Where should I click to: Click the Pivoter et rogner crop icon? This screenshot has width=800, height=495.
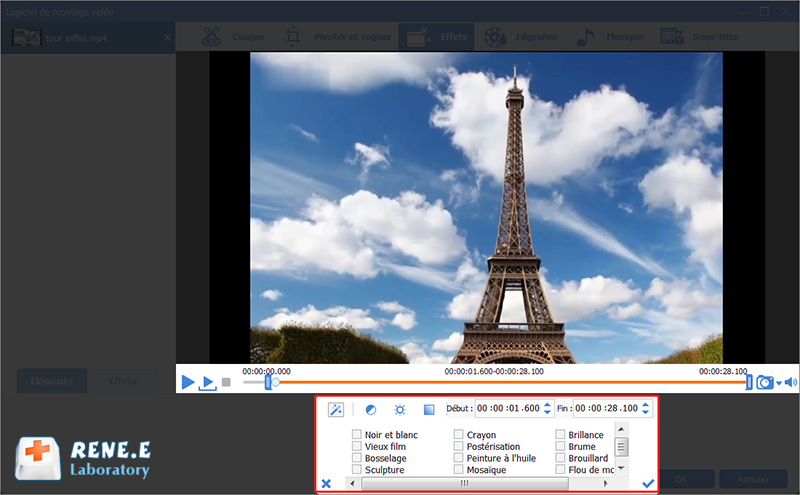pos(293,37)
